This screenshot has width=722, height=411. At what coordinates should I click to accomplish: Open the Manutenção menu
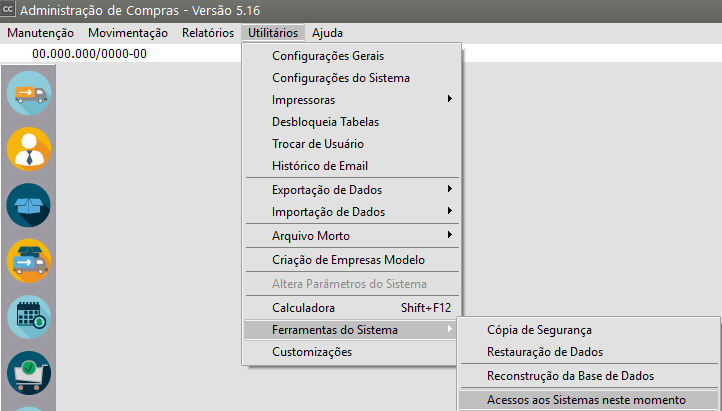coord(41,33)
